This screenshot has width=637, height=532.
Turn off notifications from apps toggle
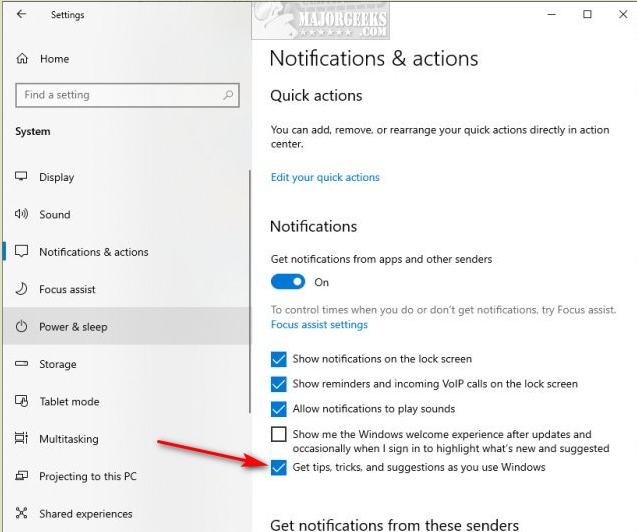(x=289, y=282)
